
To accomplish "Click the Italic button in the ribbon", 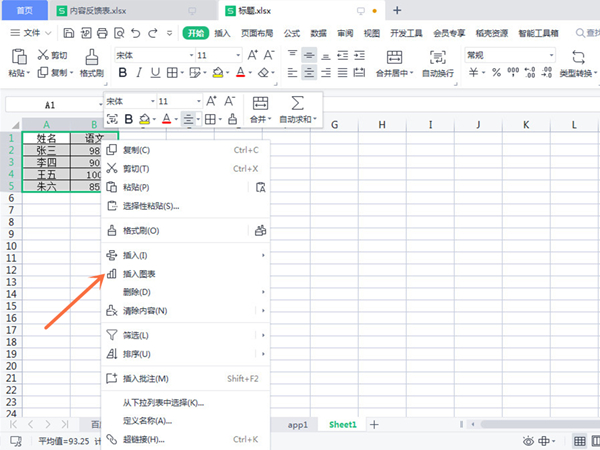I will coord(141,73).
